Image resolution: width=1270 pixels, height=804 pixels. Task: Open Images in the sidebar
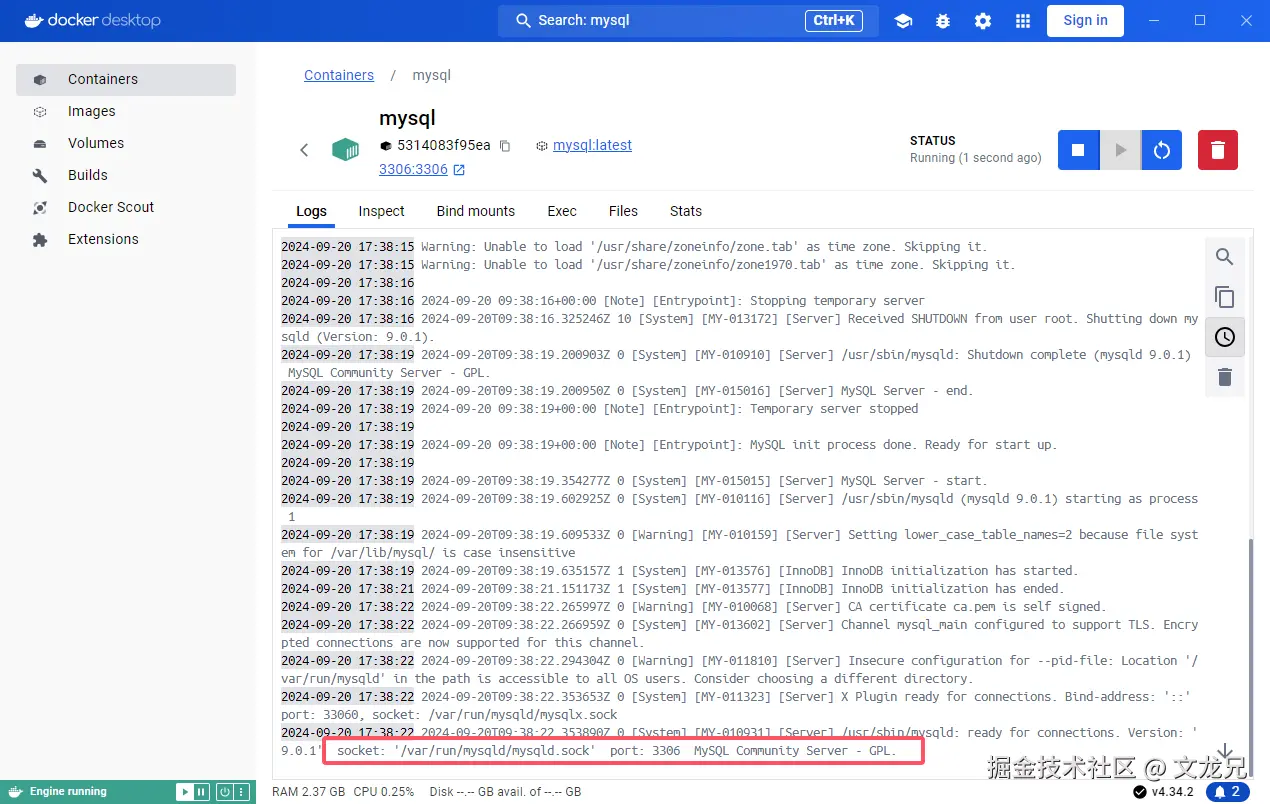pyautogui.click(x=126, y=111)
